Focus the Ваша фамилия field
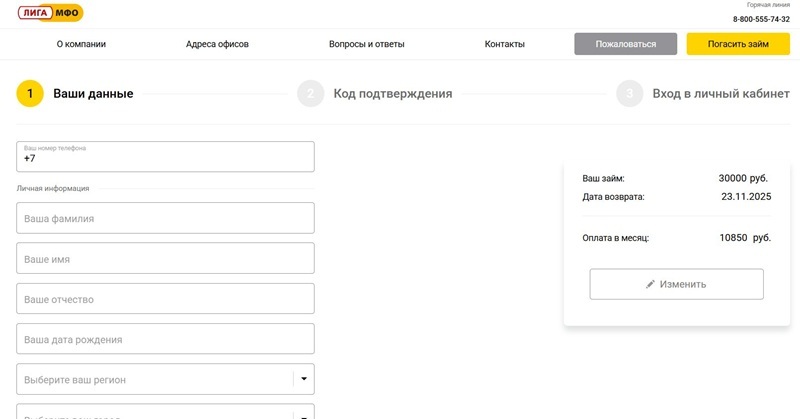The width and height of the screenshot is (800, 419). click(165, 218)
